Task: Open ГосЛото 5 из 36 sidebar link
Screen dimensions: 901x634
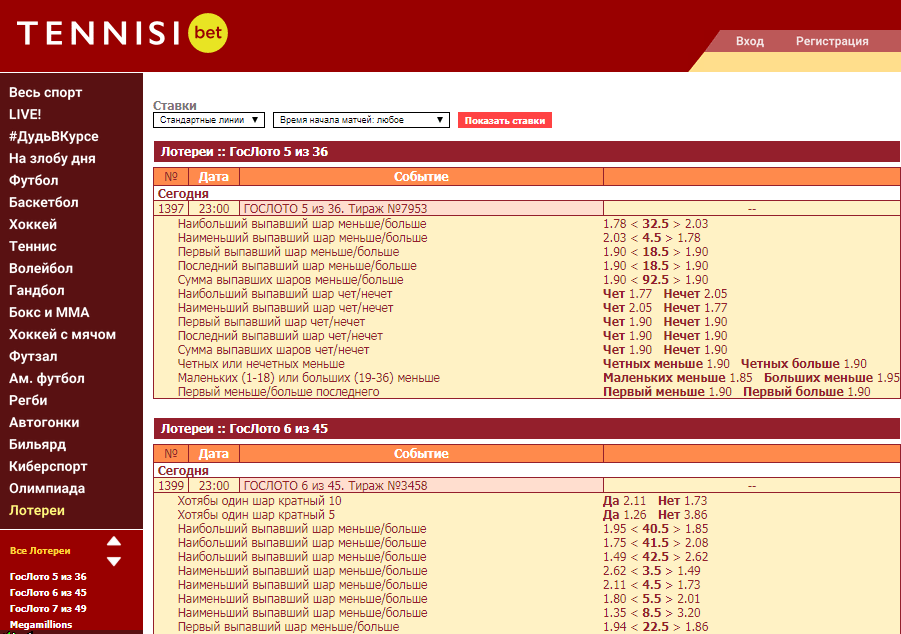Action: click(48, 577)
